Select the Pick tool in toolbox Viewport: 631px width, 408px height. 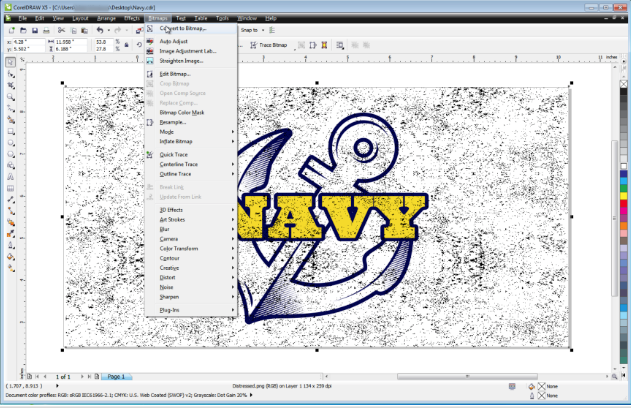11,62
